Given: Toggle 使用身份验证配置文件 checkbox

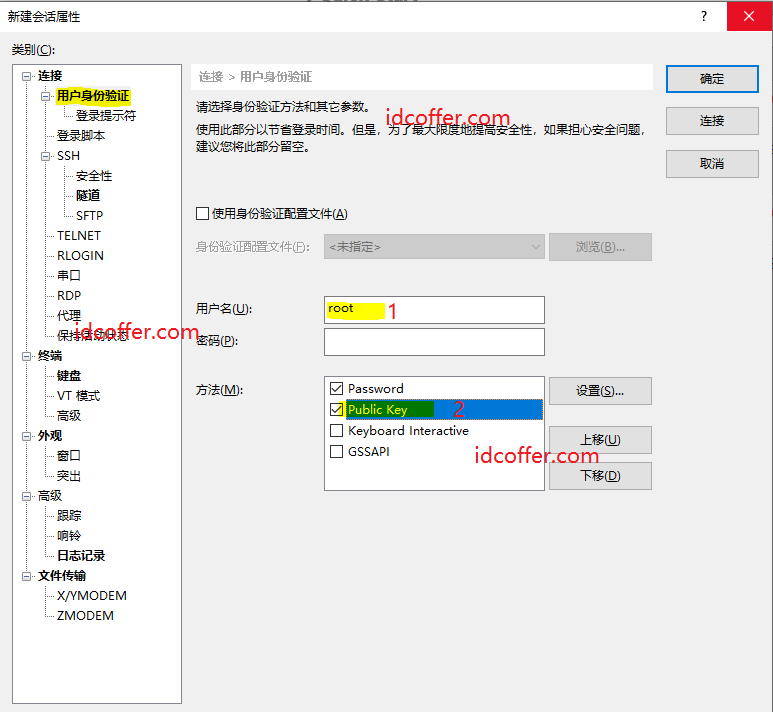Looking at the screenshot, I should pyautogui.click(x=203, y=213).
